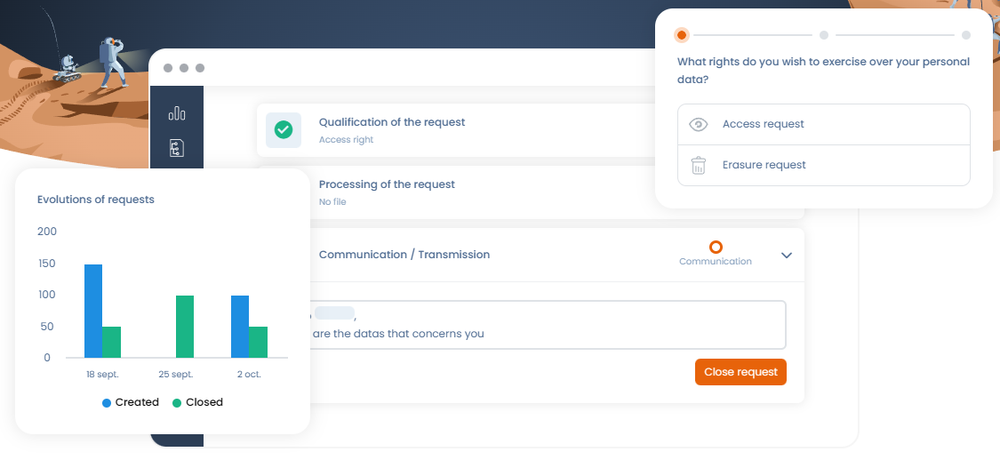
Task: Click the eye icon beside Access request
Action: 699,124
